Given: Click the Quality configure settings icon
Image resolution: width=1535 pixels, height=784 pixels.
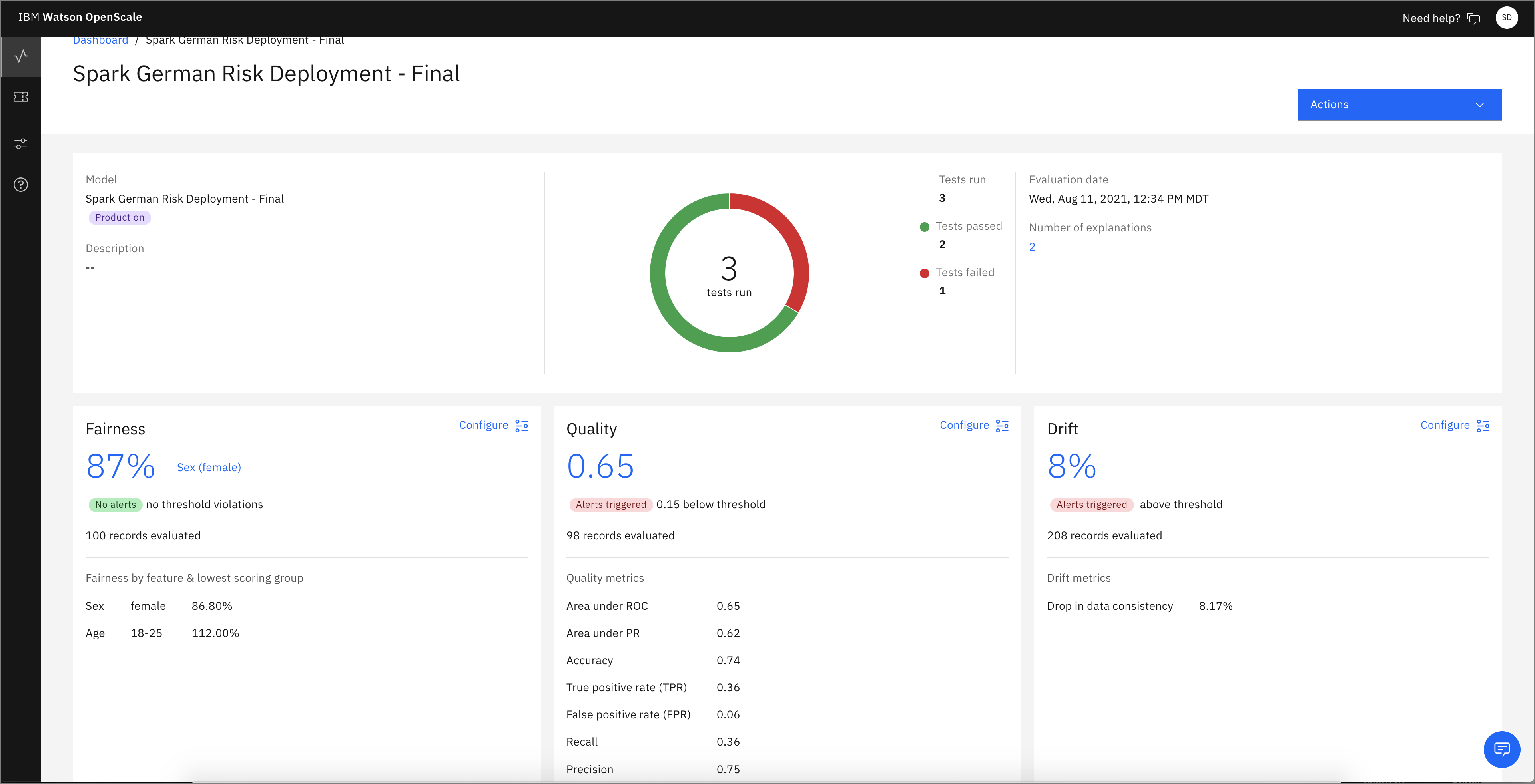Looking at the screenshot, I should click(1002, 425).
